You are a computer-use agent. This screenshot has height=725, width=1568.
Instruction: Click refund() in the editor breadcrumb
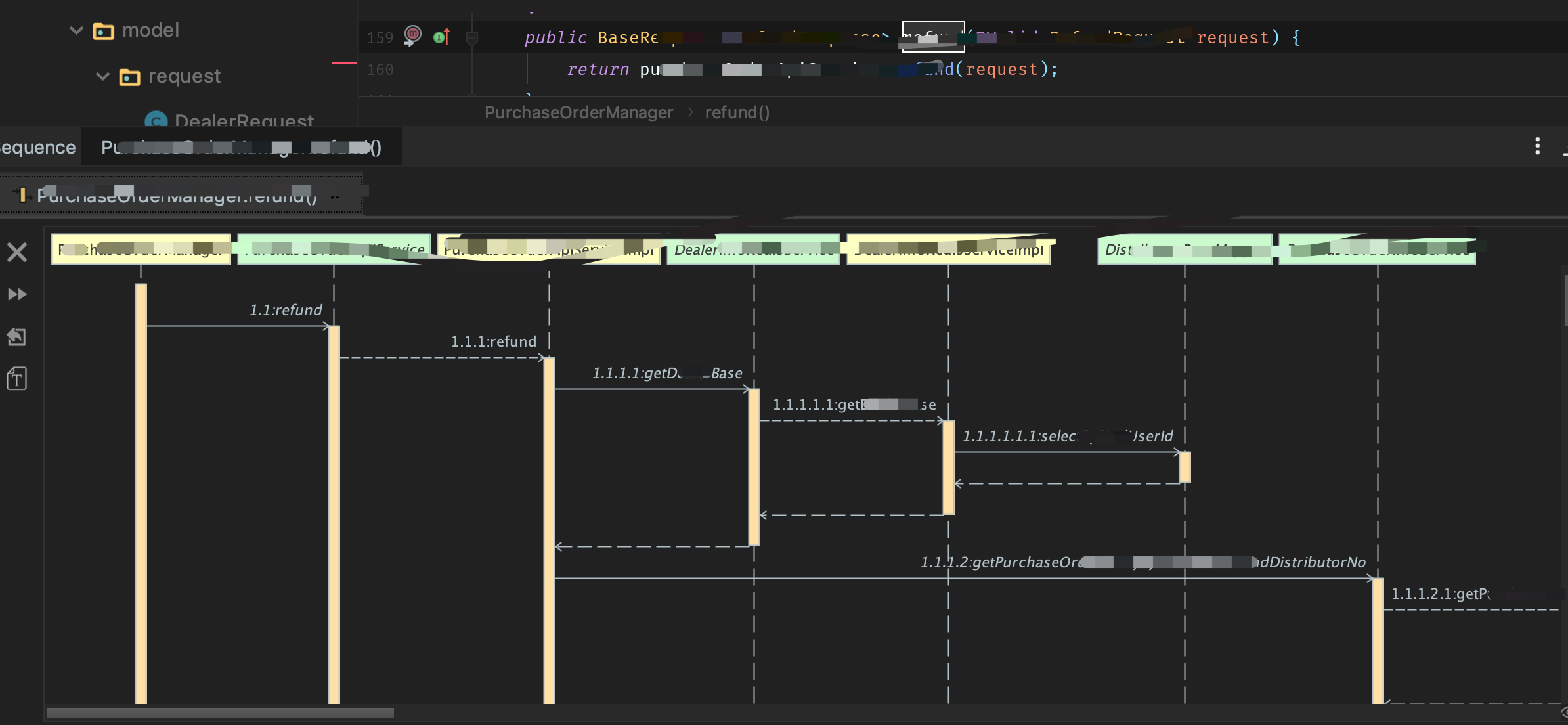[x=737, y=112]
